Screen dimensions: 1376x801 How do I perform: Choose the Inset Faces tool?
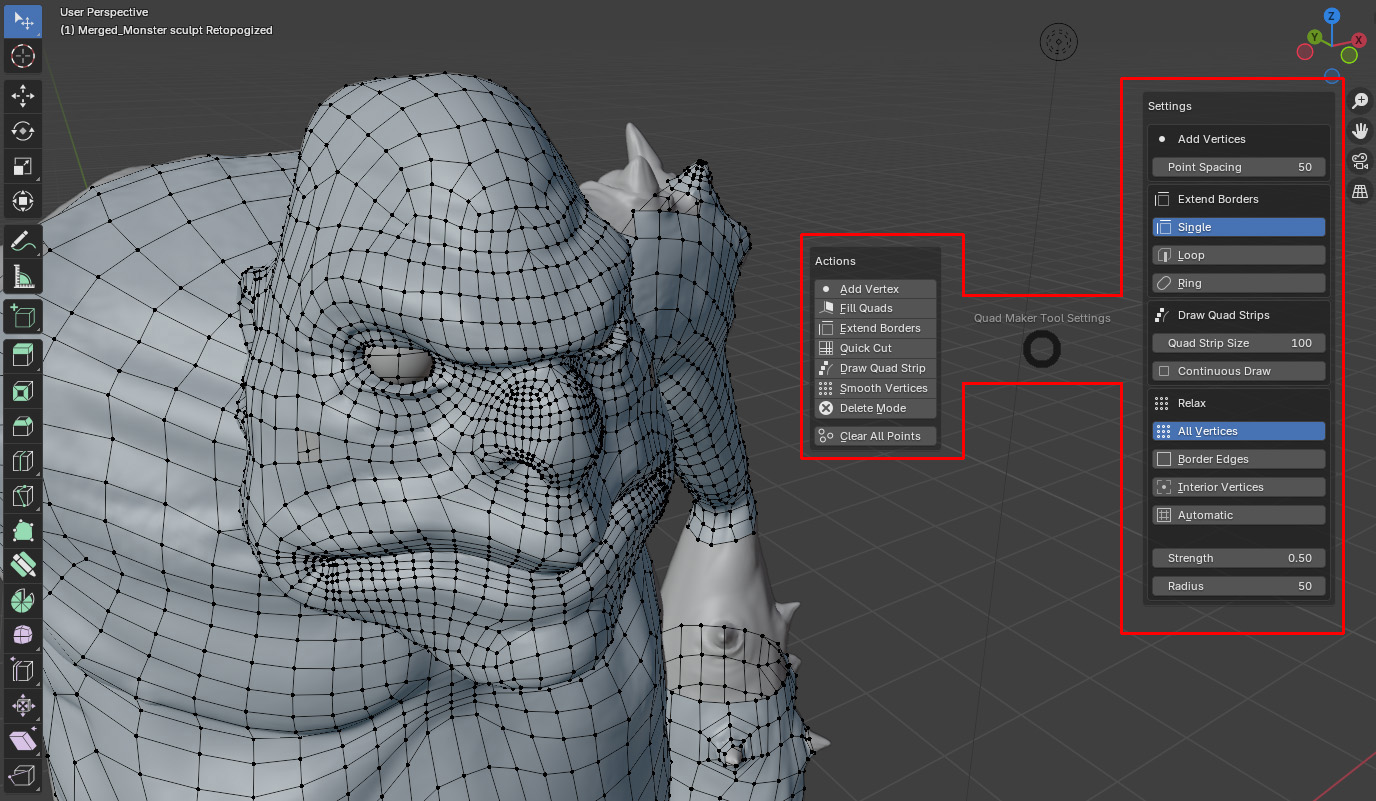pos(23,391)
